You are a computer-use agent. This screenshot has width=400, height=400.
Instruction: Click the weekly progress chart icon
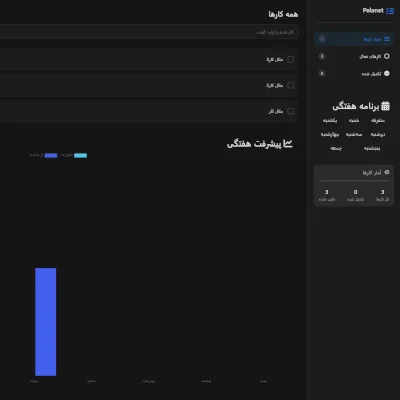click(288, 144)
